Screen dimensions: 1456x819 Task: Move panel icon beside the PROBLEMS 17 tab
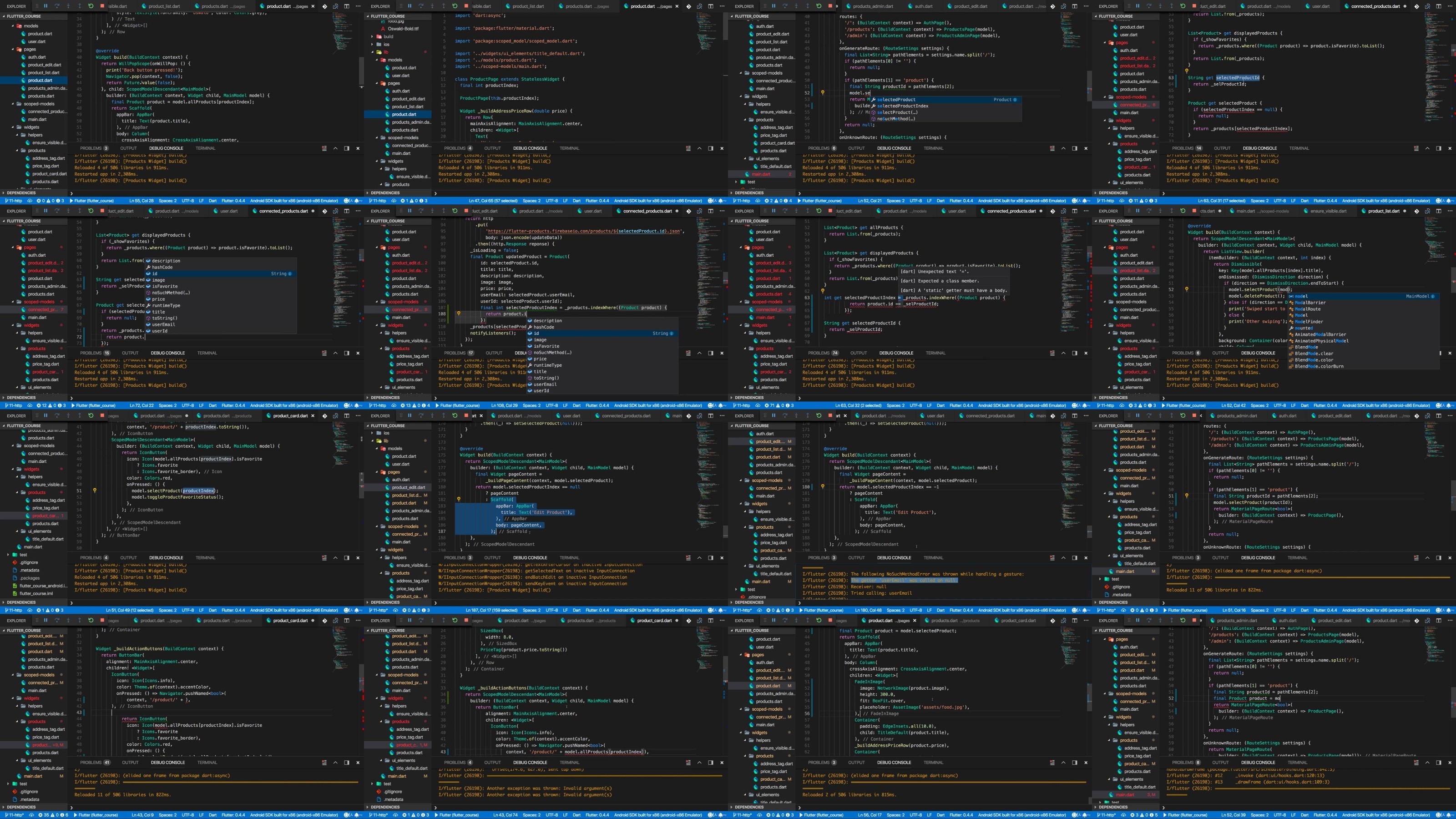710,353
